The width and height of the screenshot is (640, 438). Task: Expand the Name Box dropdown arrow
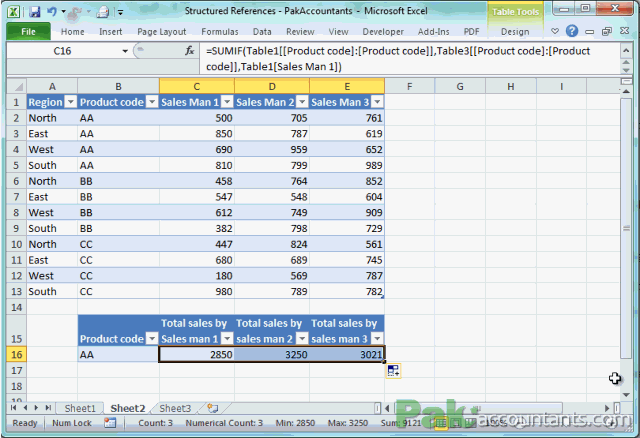125,51
